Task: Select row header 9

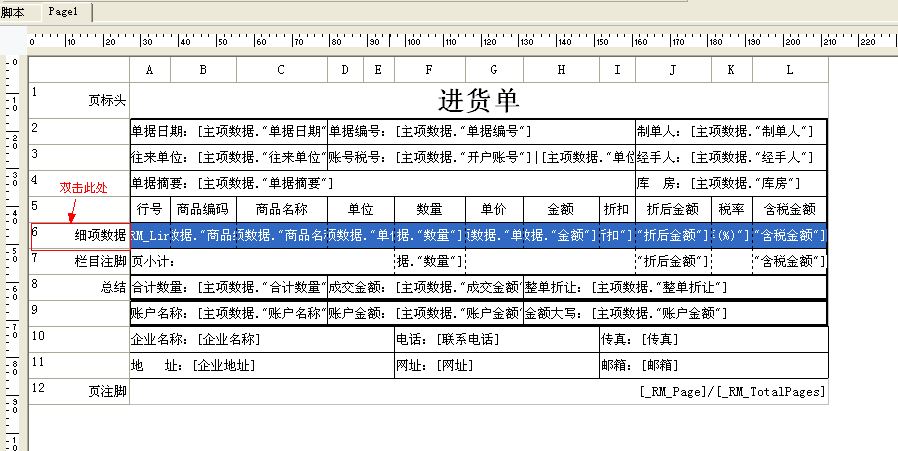Action: [x=80, y=313]
